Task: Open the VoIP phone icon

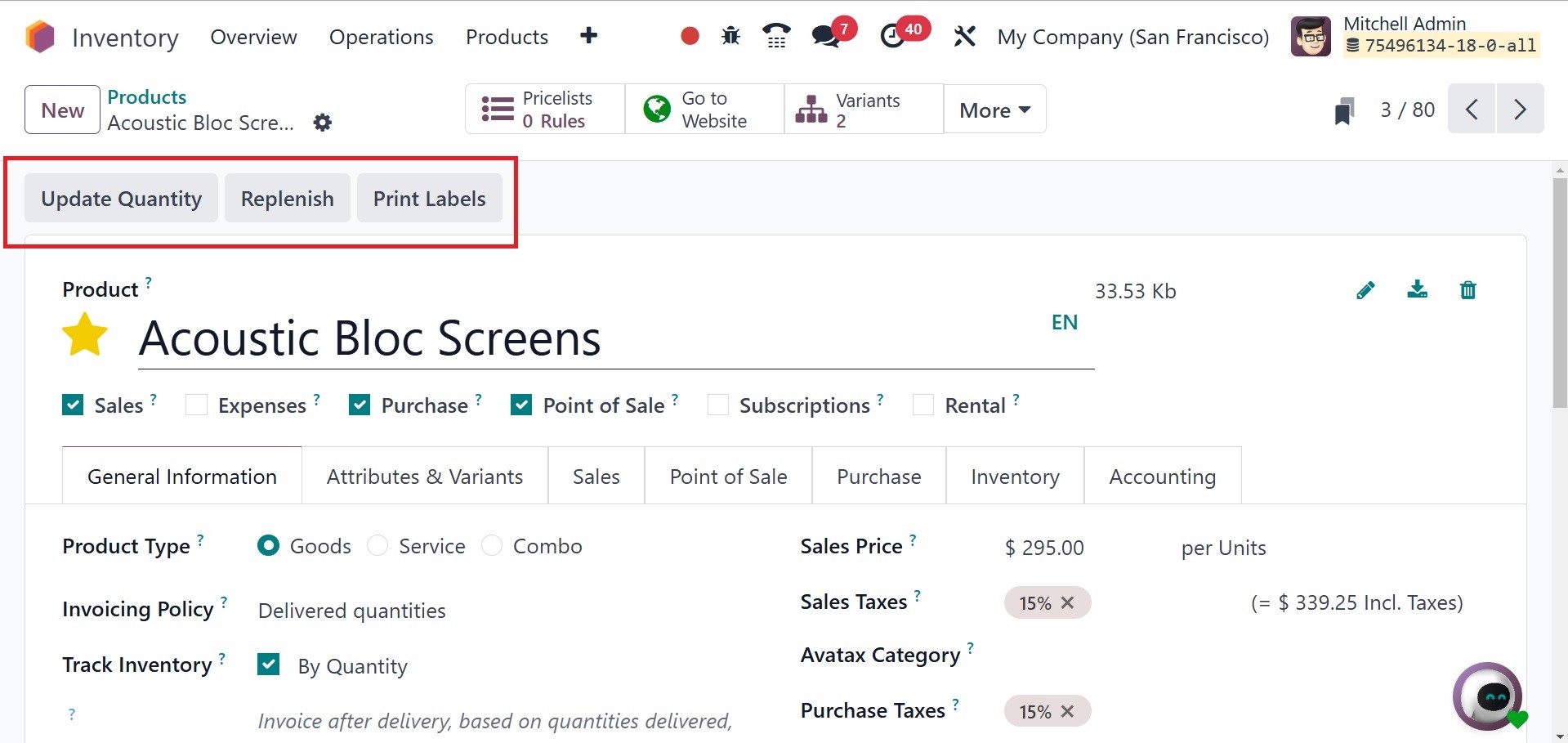Action: [776, 36]
